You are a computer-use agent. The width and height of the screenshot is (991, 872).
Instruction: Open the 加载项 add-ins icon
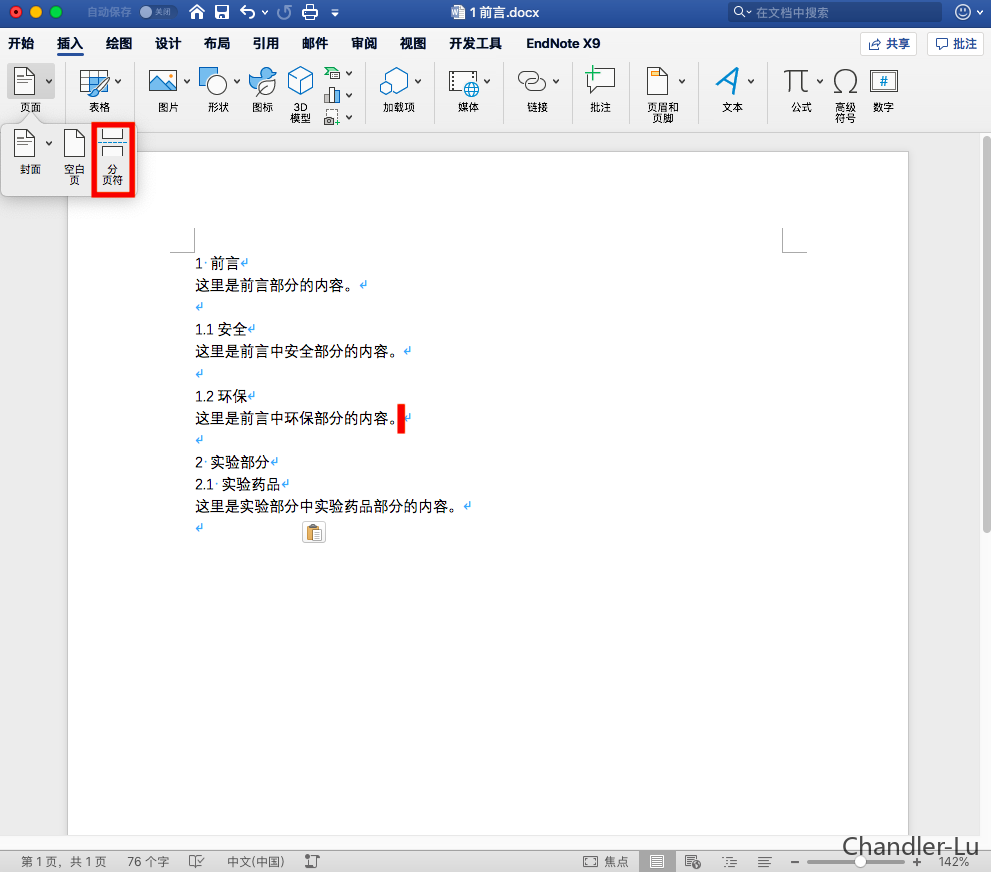[x=394, y=82]
